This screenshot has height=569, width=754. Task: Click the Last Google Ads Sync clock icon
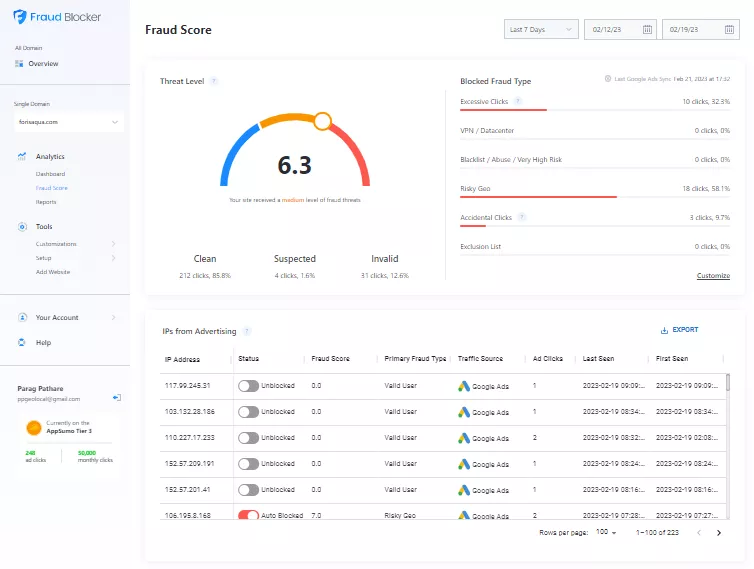[608, 79]
